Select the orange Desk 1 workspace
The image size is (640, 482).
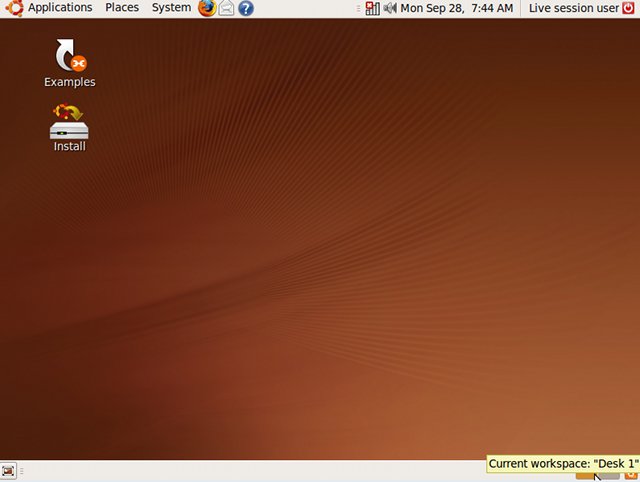(x=587, y=476)
